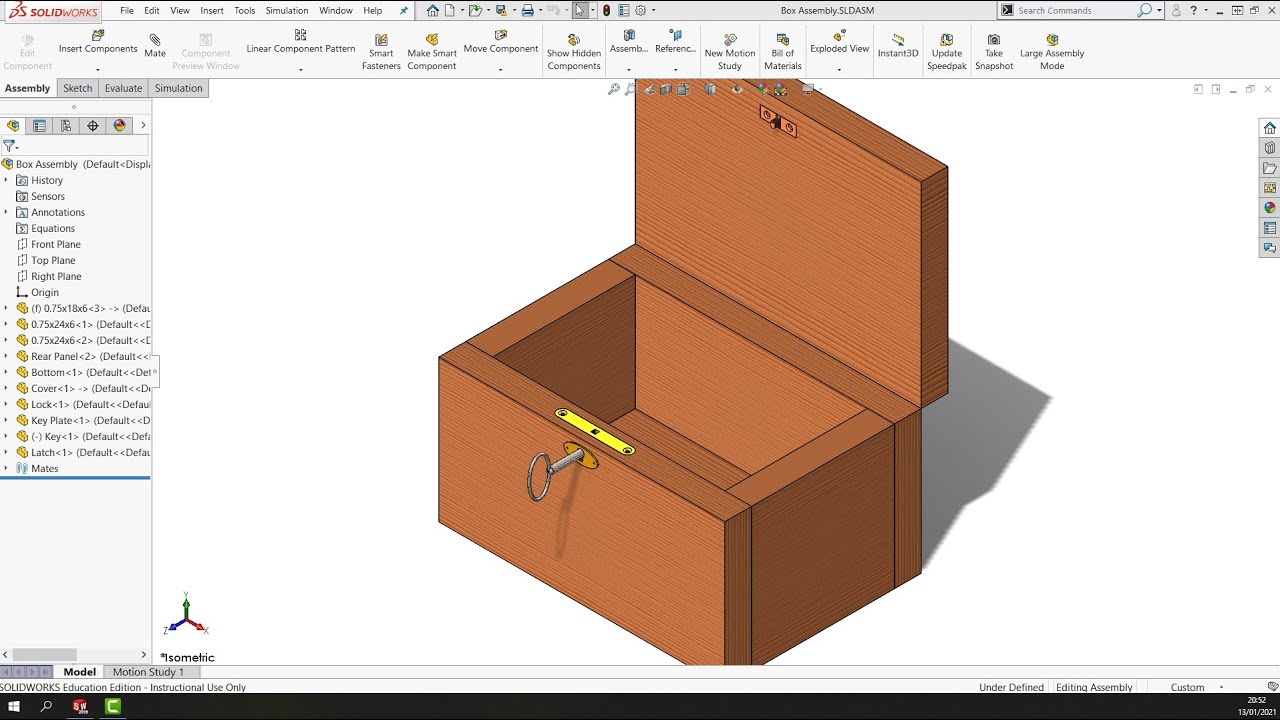Expand the History folder
This screenshot has height=720, width=1280.
[x=6, y=180]
